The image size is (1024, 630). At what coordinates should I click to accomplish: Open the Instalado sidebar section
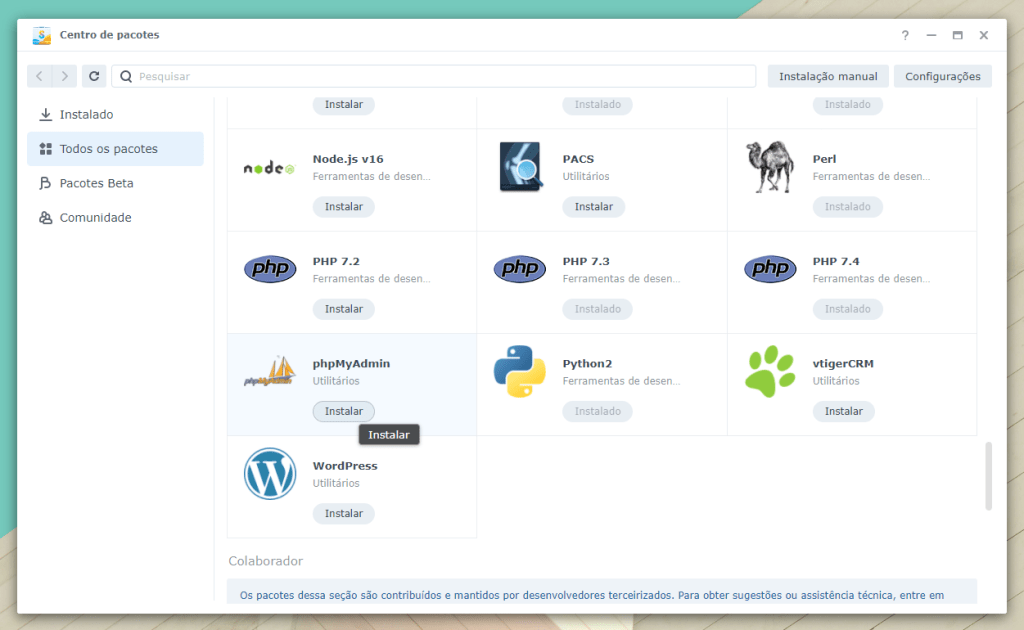click(x=86, y=115)
